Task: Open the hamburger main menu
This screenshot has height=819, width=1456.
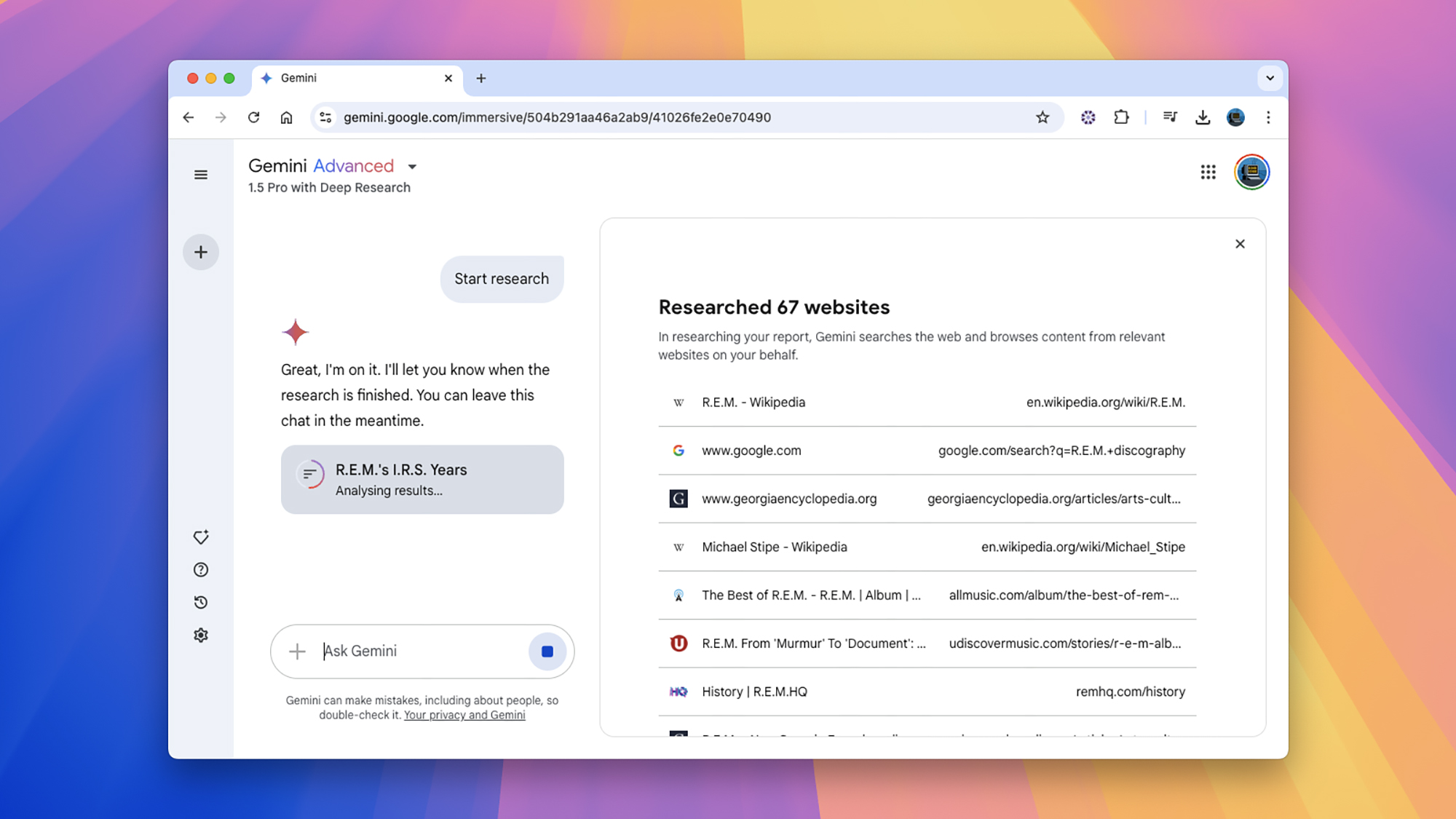Action: [201, 175]
